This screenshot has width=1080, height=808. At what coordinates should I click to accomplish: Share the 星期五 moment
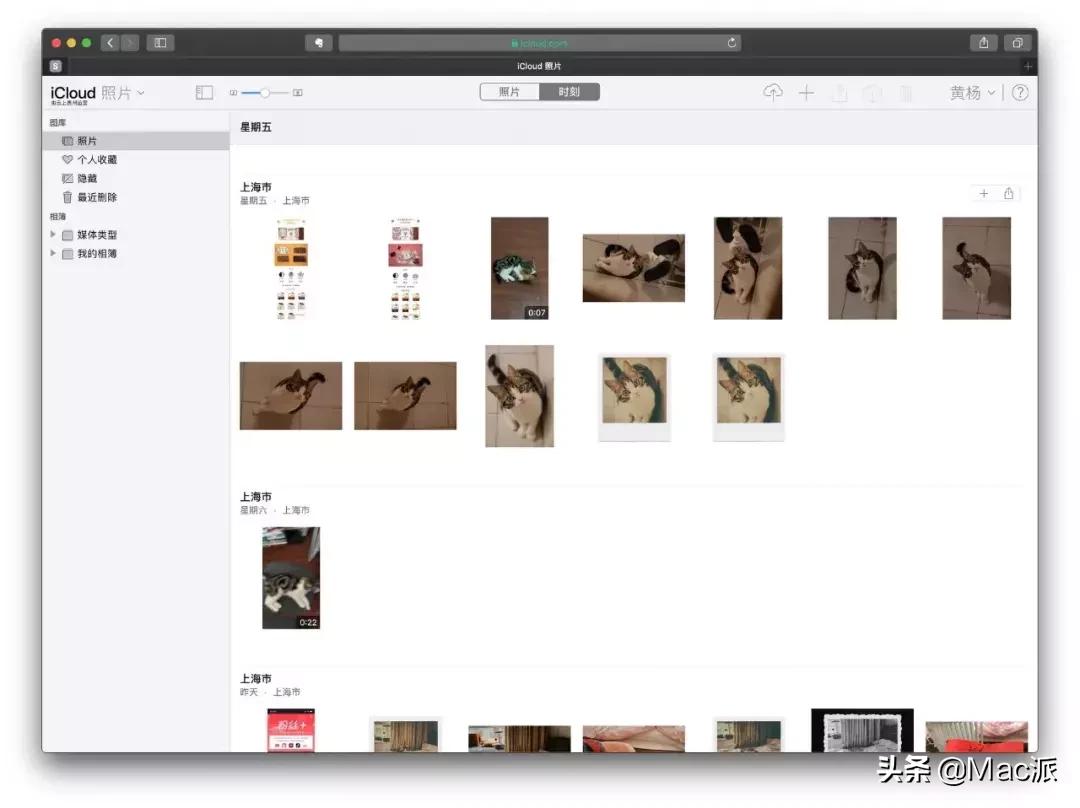[x=1008, y=194]
